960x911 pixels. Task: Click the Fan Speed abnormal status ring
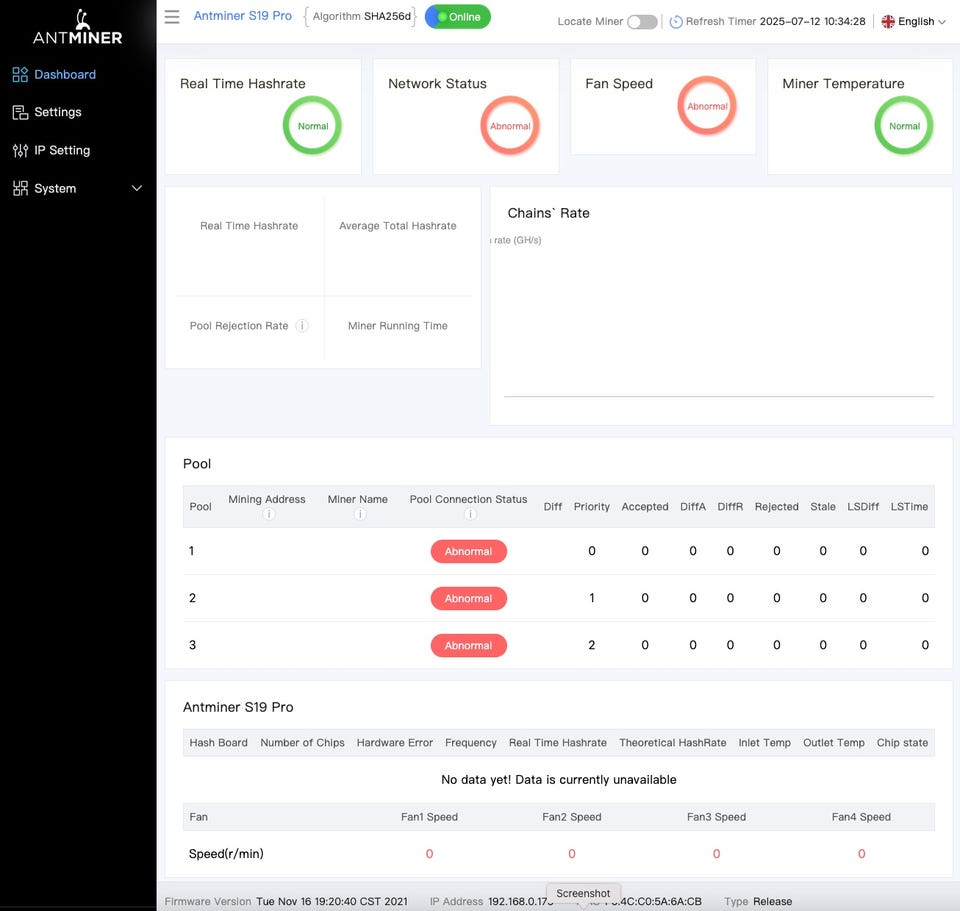(x=707, y=106)
